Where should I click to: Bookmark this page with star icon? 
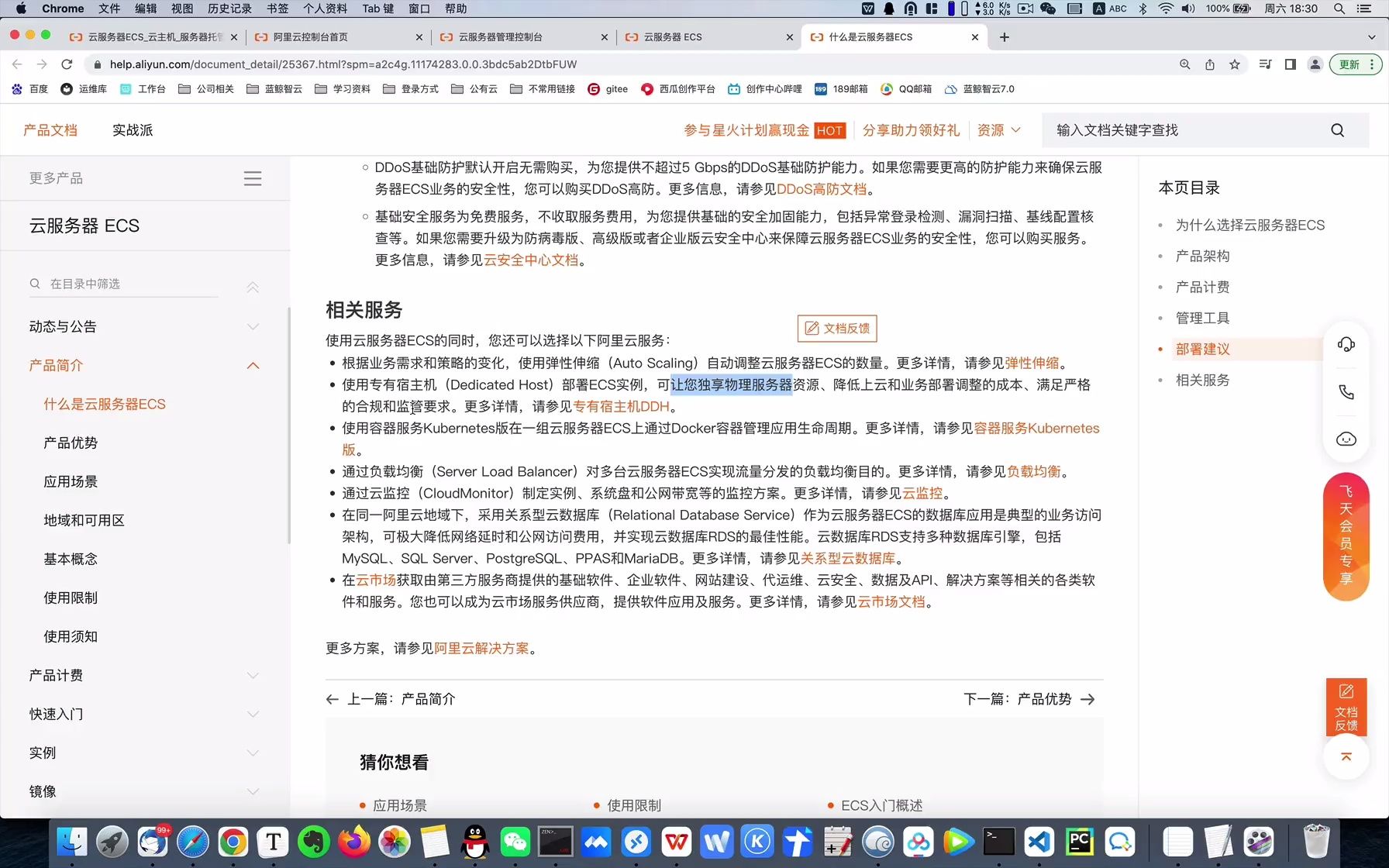click(x=1235, y=64)
